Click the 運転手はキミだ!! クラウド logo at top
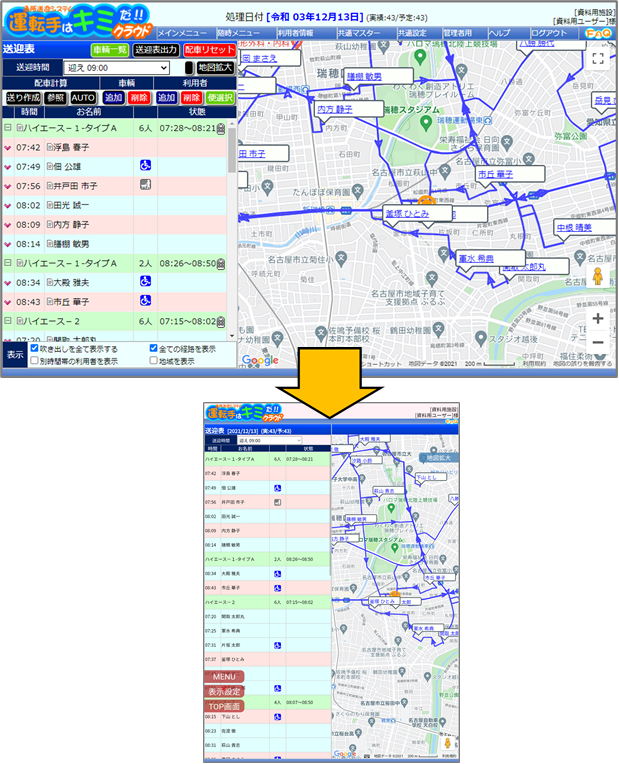 (x=78, y=22)
